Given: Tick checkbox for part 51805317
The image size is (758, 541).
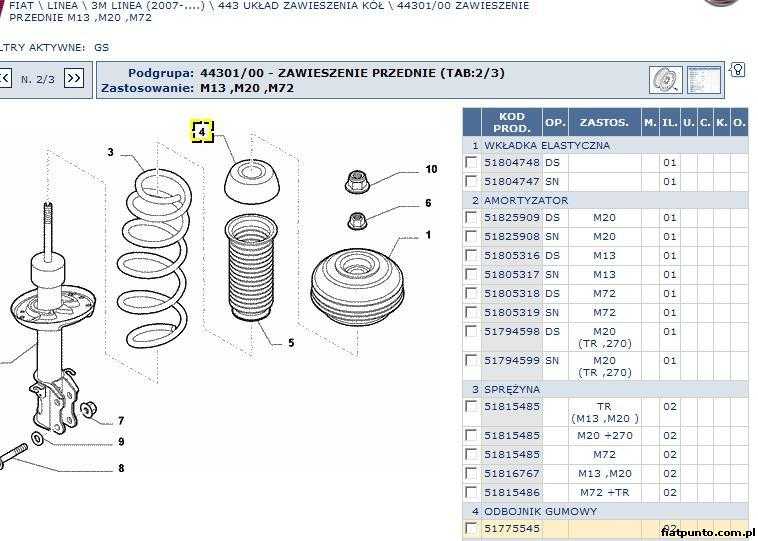Looking at the screenshot, I should click(x=471, y=274).
